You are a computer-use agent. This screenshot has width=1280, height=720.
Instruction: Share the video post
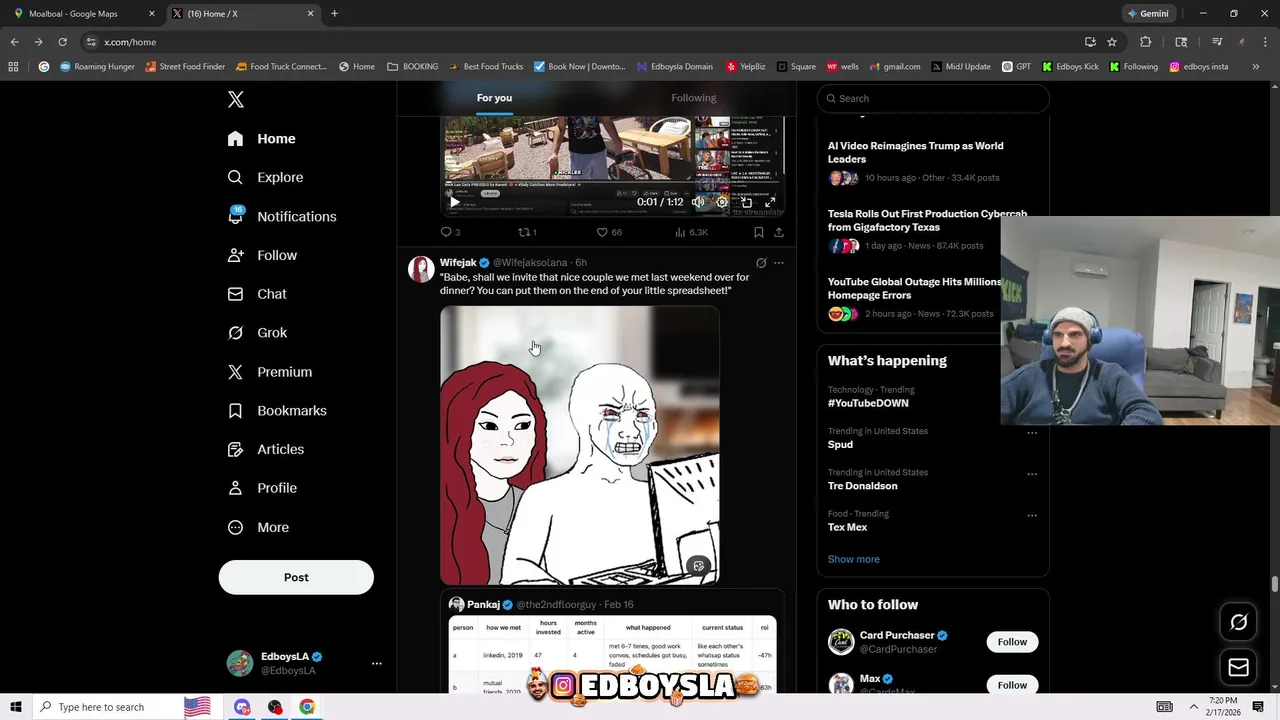point(779,232)
